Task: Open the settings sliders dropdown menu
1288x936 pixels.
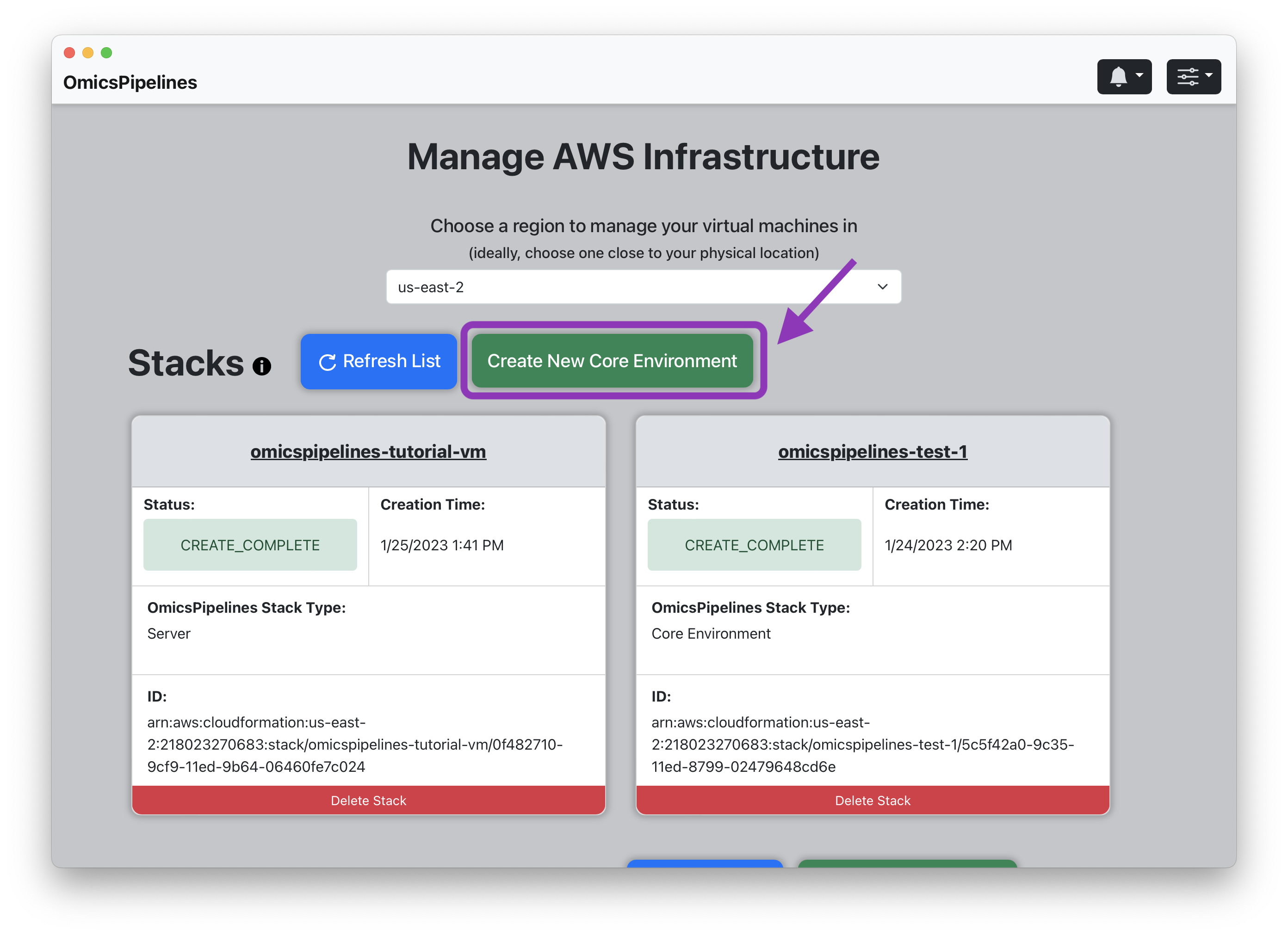Action: coord(1193,77)
